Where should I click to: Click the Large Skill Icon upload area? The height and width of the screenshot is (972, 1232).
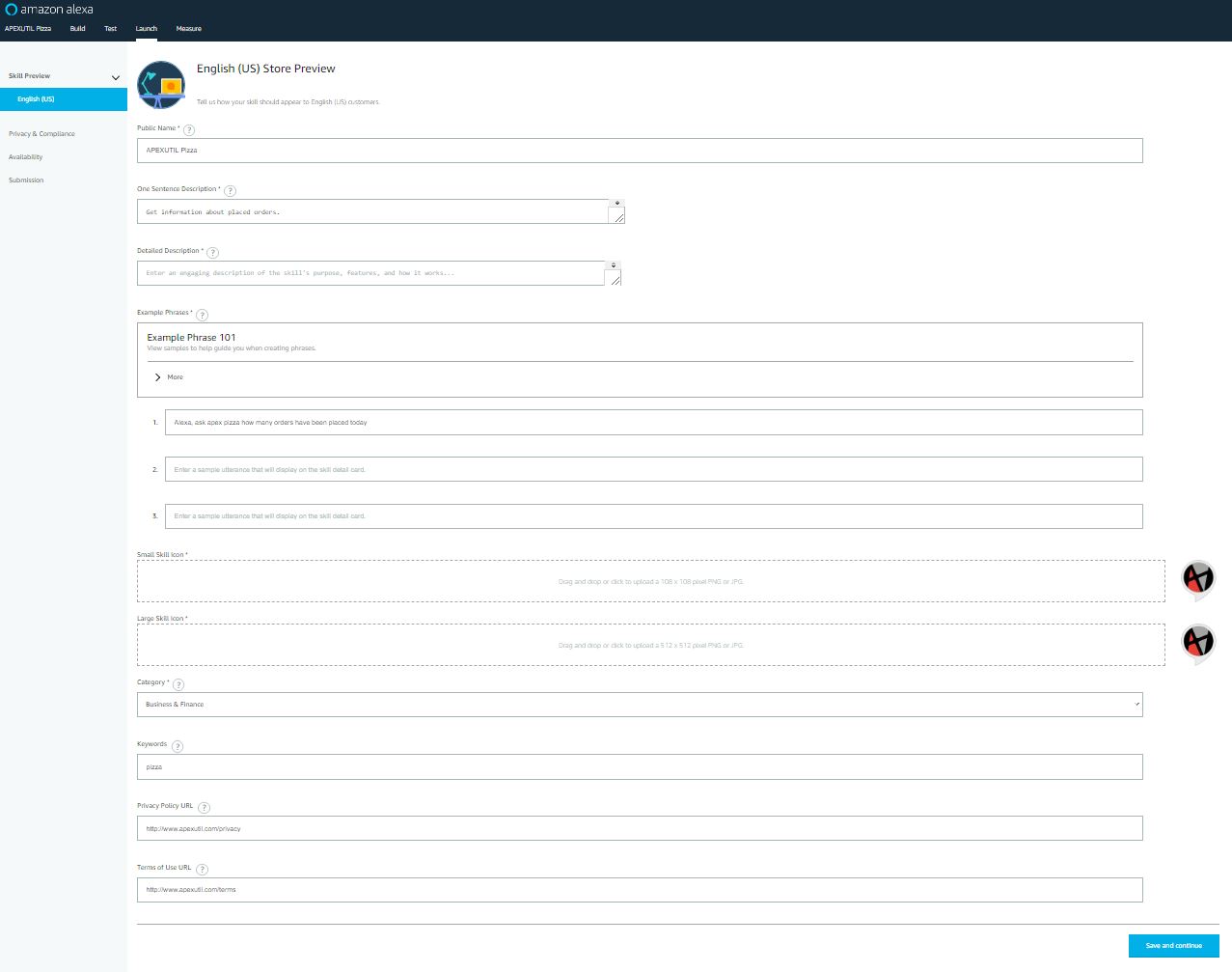(x=651, y=645)
